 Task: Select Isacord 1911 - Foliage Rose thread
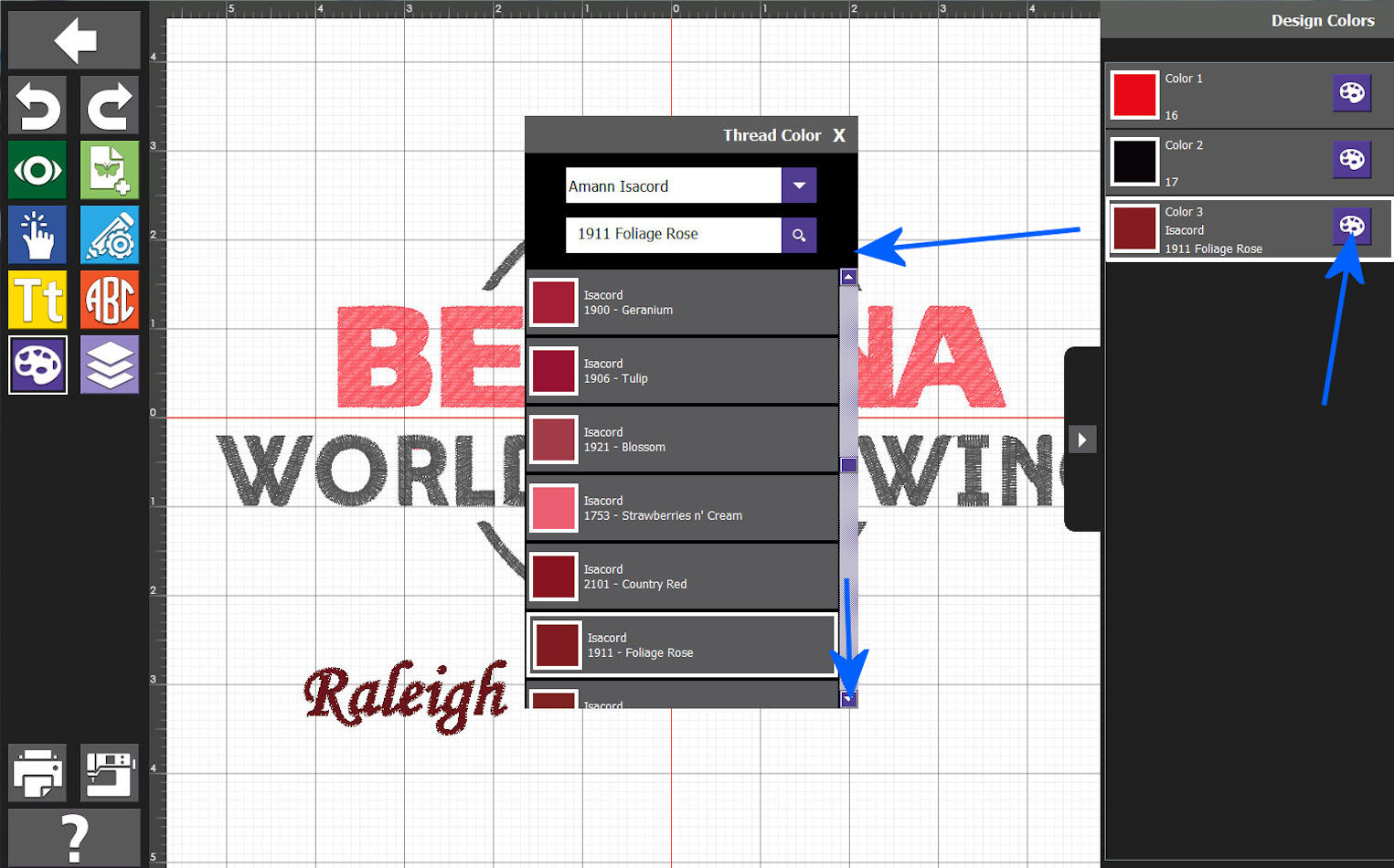(682, 645)
